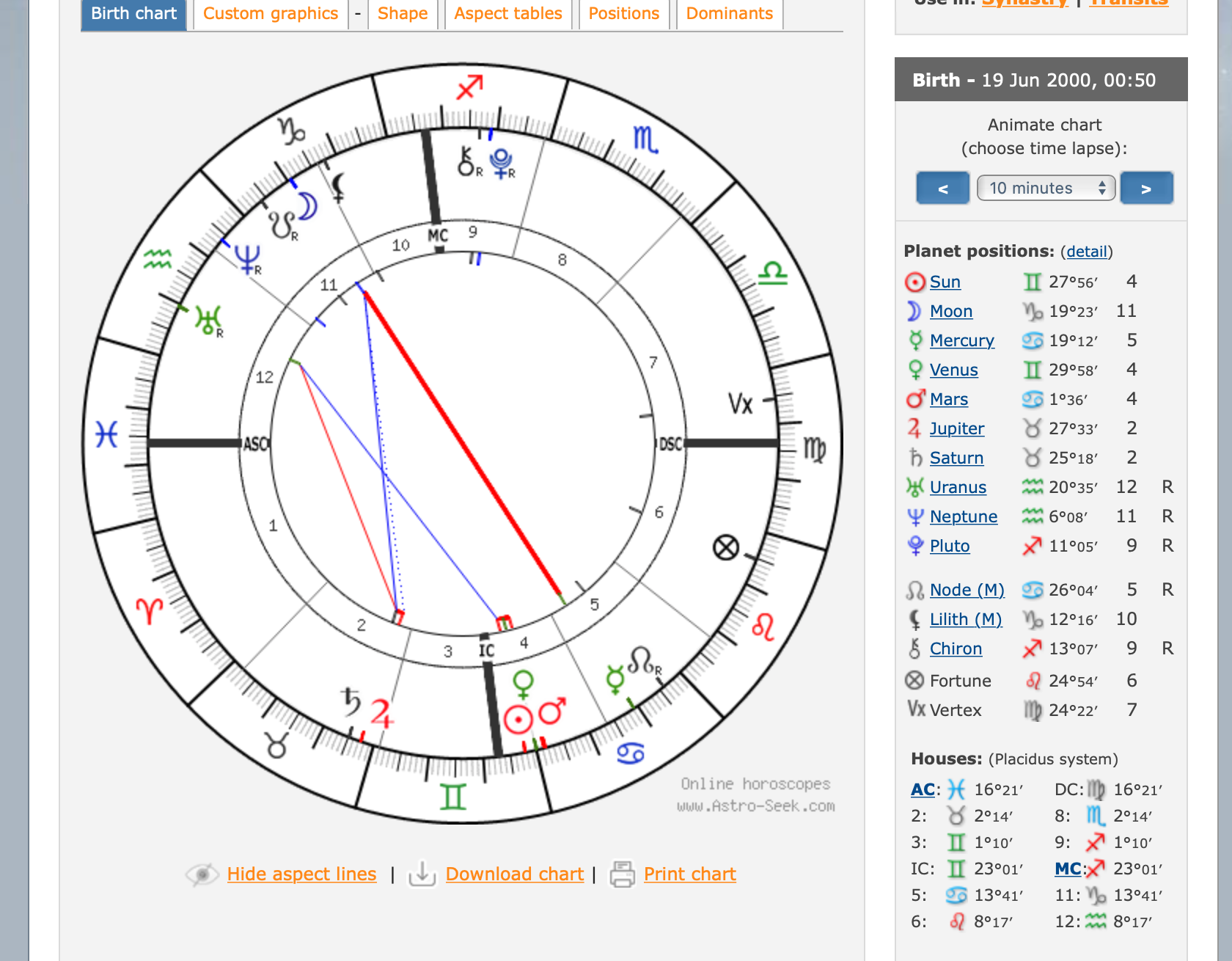Click the Print chart link
The image size is (1232, 961).
tap(689, 874)
